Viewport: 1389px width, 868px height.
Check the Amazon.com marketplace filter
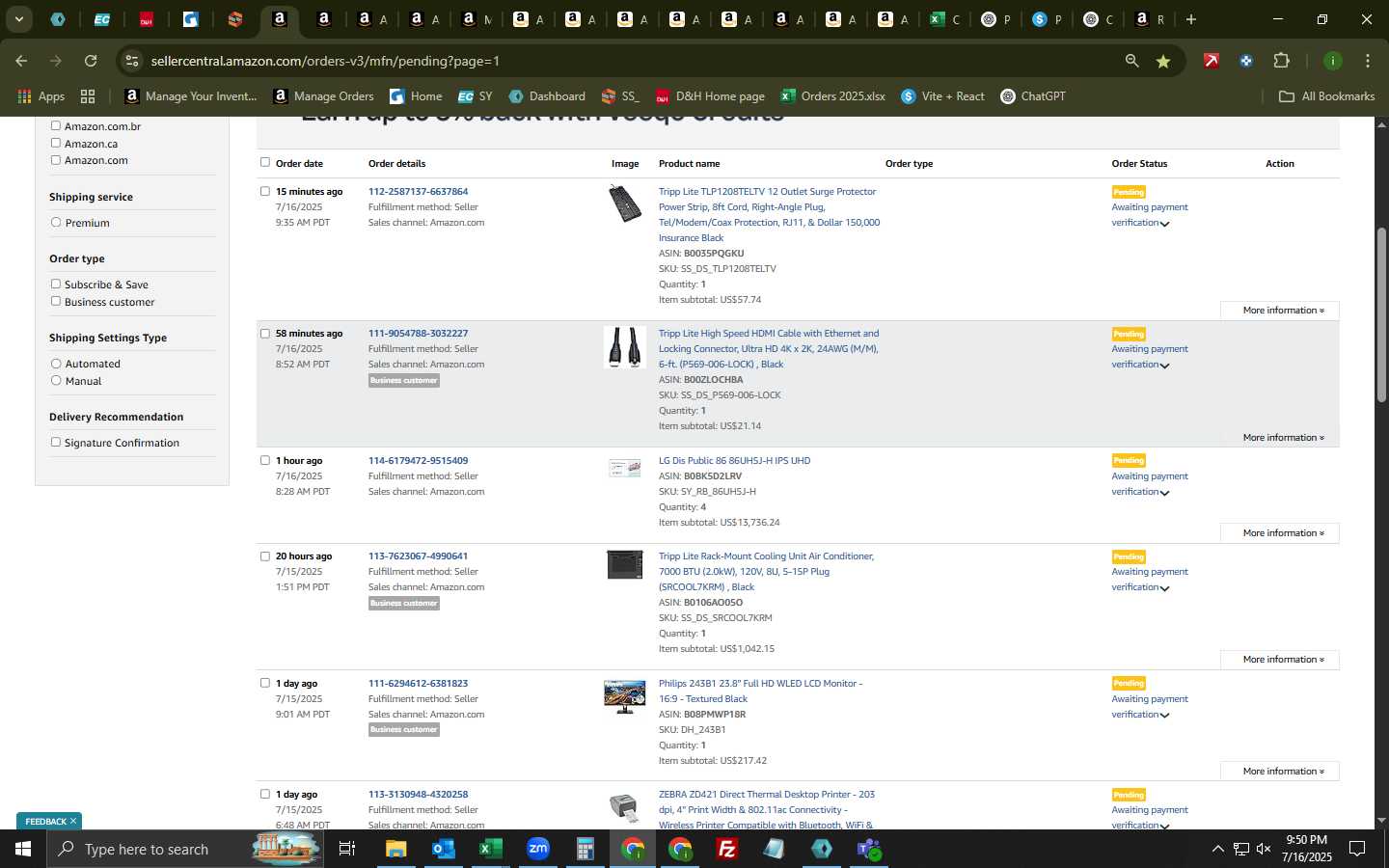tap(55, 160)
